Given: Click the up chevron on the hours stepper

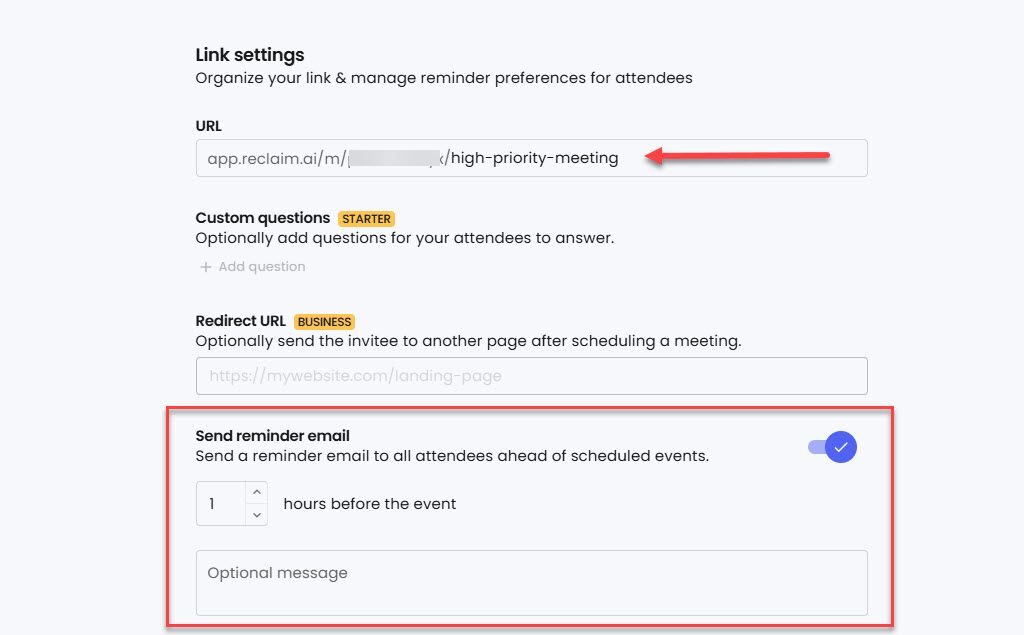Looking at the screenshot, I should pos(255,494).
